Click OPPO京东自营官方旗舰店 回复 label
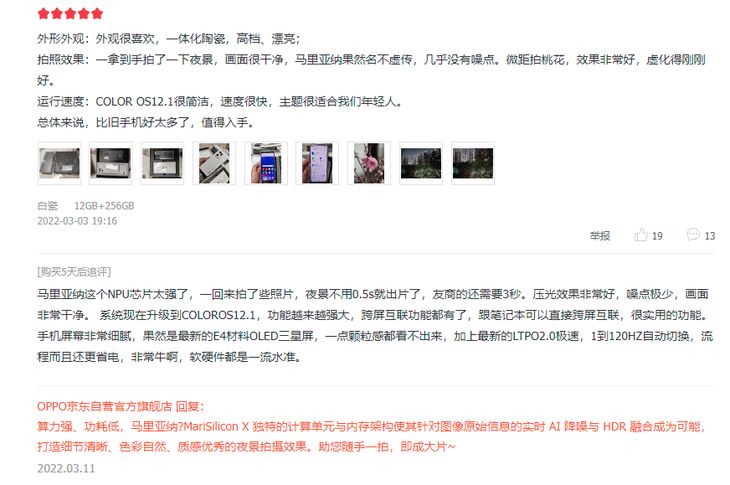 tap(121, 406)
